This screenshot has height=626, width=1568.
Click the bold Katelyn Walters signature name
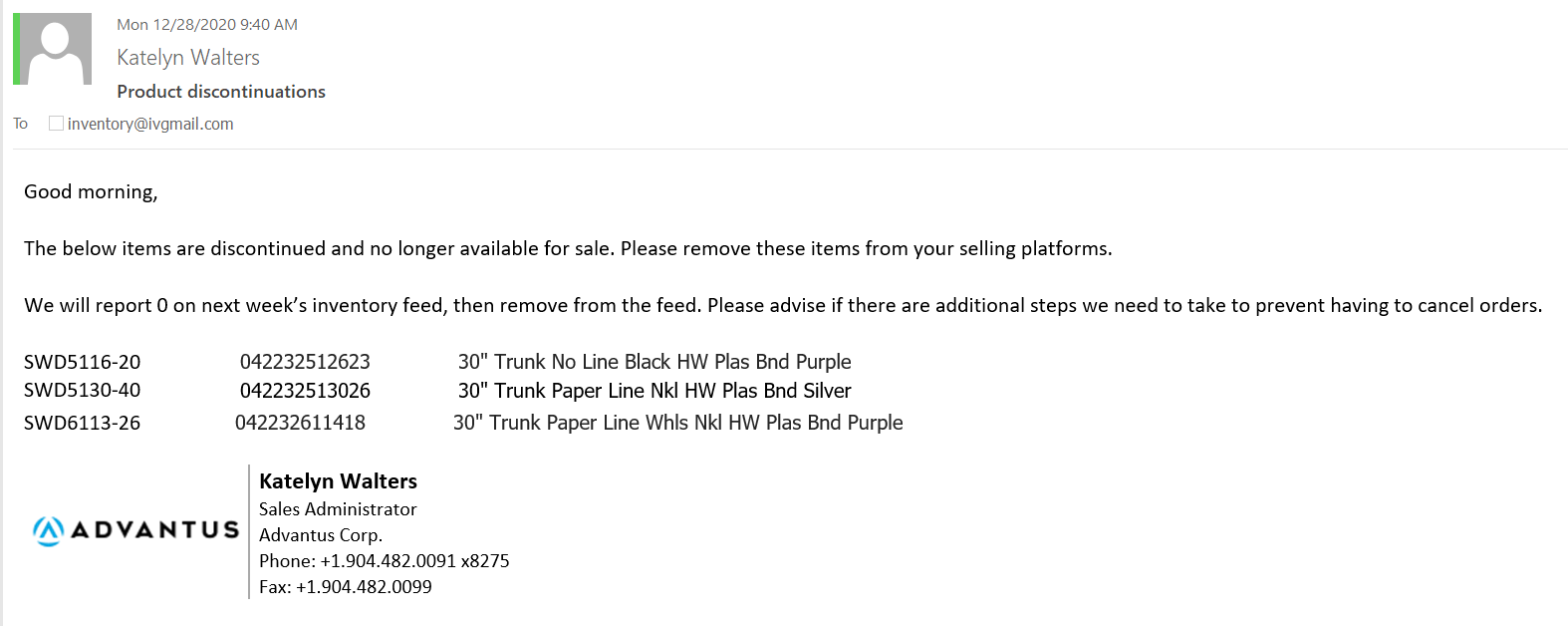click(x=339, y=481)
